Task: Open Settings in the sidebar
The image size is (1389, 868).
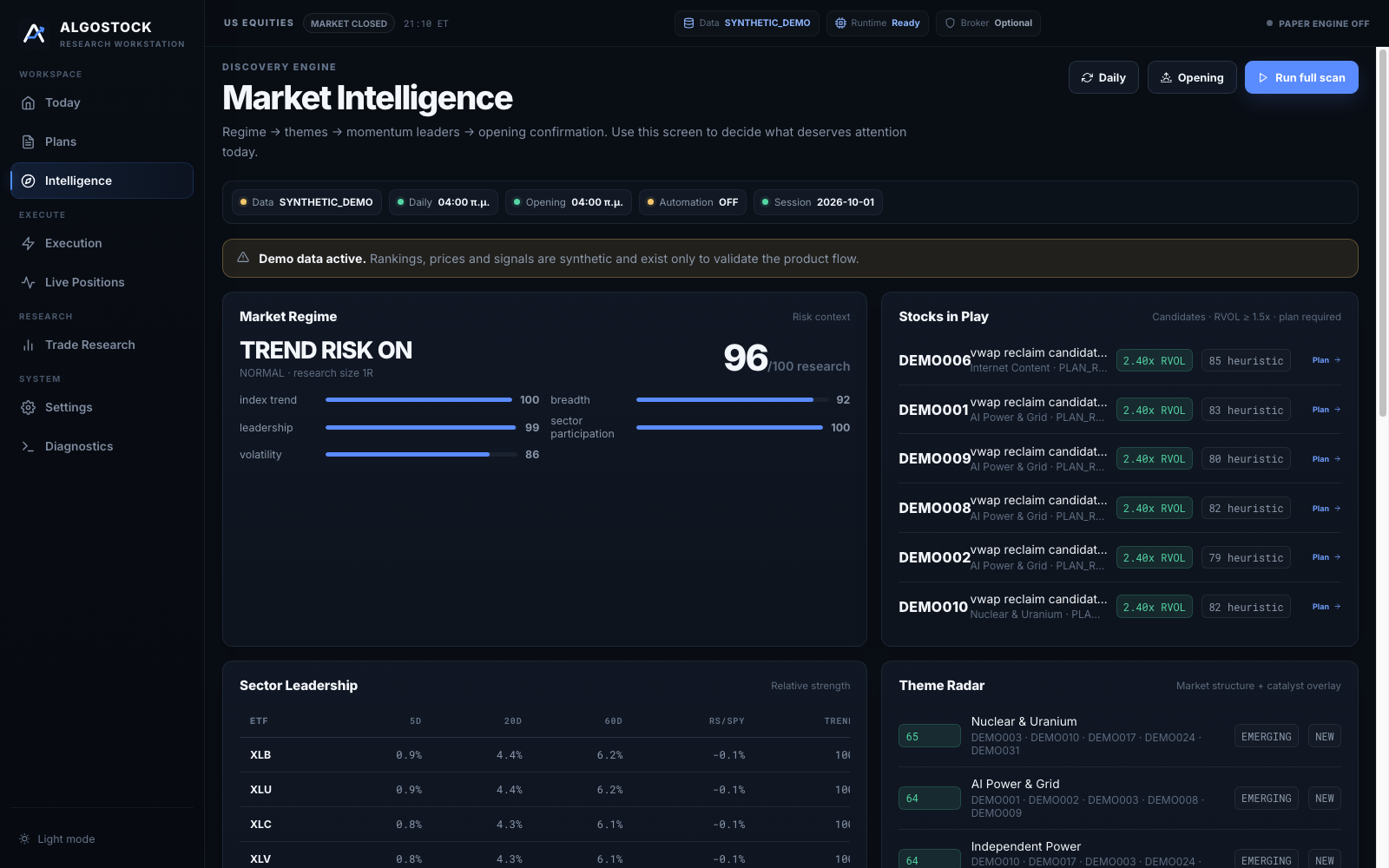Action: 102,407
